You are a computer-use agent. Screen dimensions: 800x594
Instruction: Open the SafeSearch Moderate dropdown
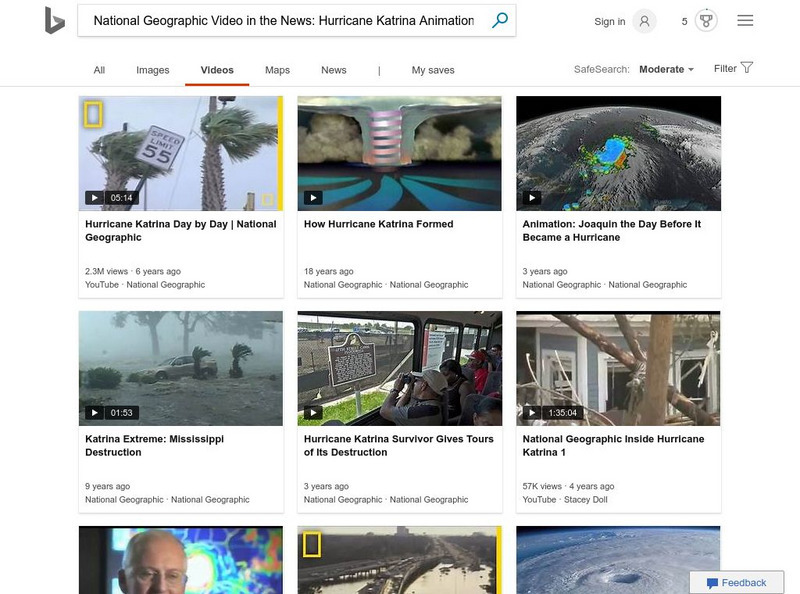point(662,68)
